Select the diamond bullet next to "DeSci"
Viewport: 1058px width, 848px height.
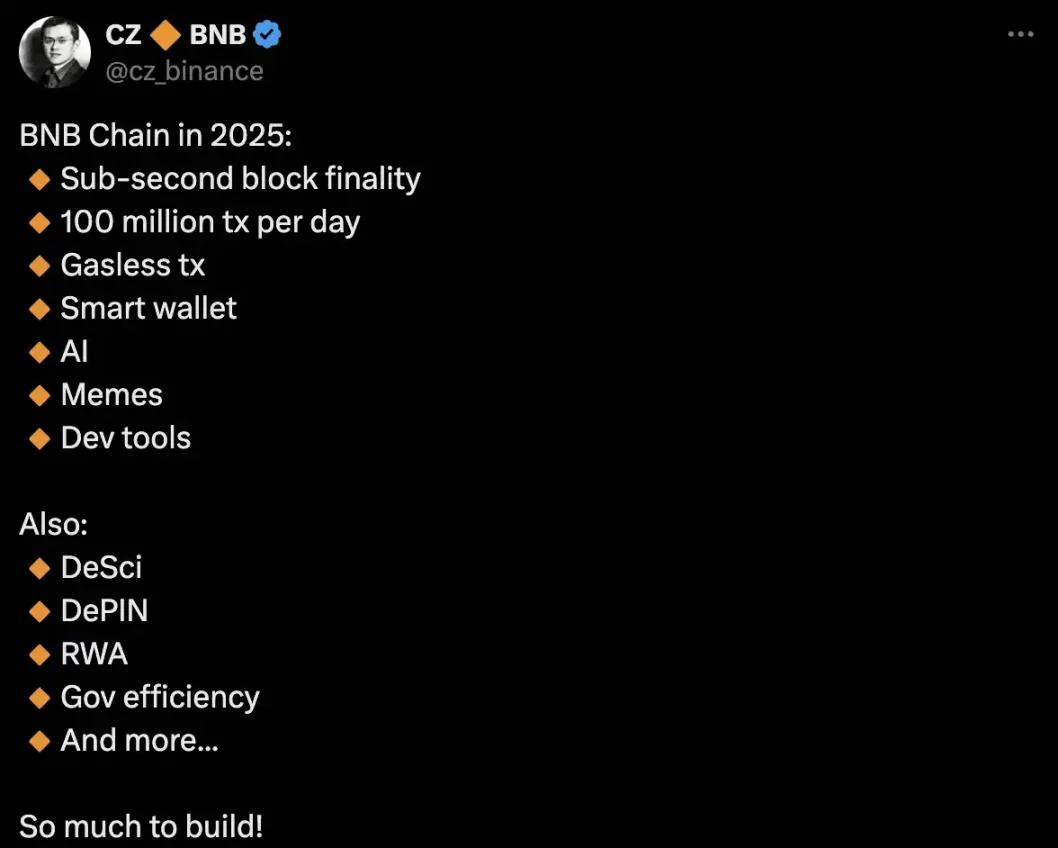click(40, 568)
